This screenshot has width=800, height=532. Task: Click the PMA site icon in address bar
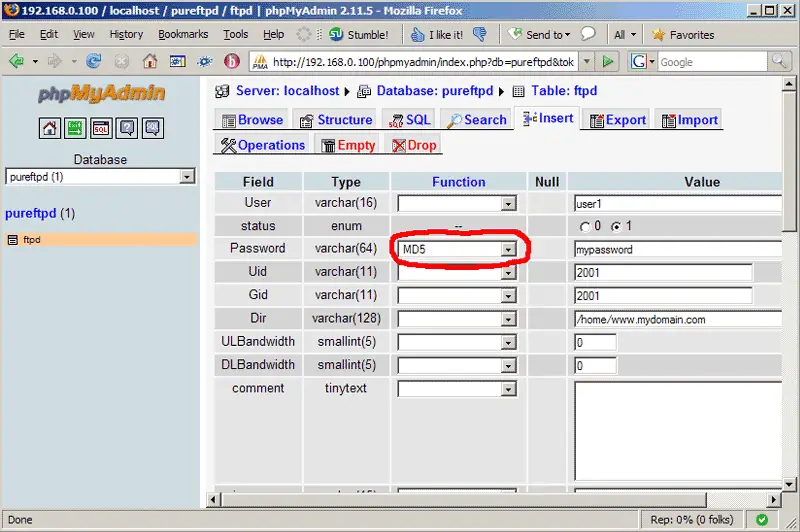pos(260,62)
